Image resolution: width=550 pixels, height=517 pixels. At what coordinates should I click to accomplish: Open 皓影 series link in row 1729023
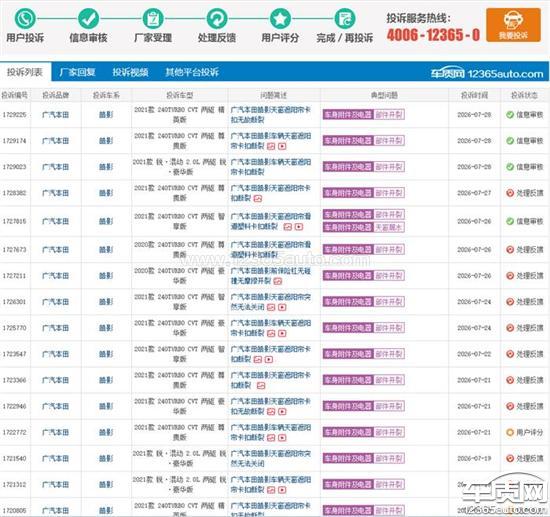point(106,167)
